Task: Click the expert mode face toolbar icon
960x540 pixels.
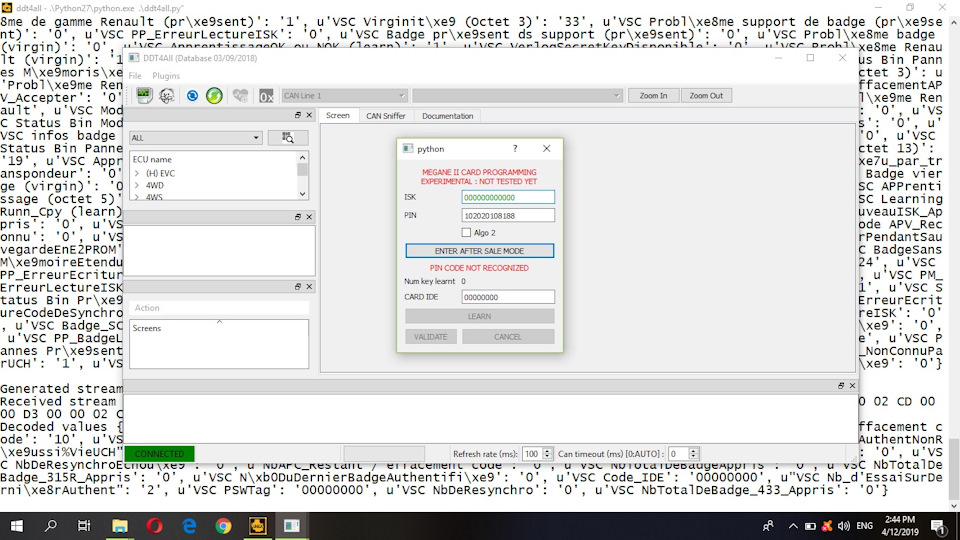Action: [167, 96]
